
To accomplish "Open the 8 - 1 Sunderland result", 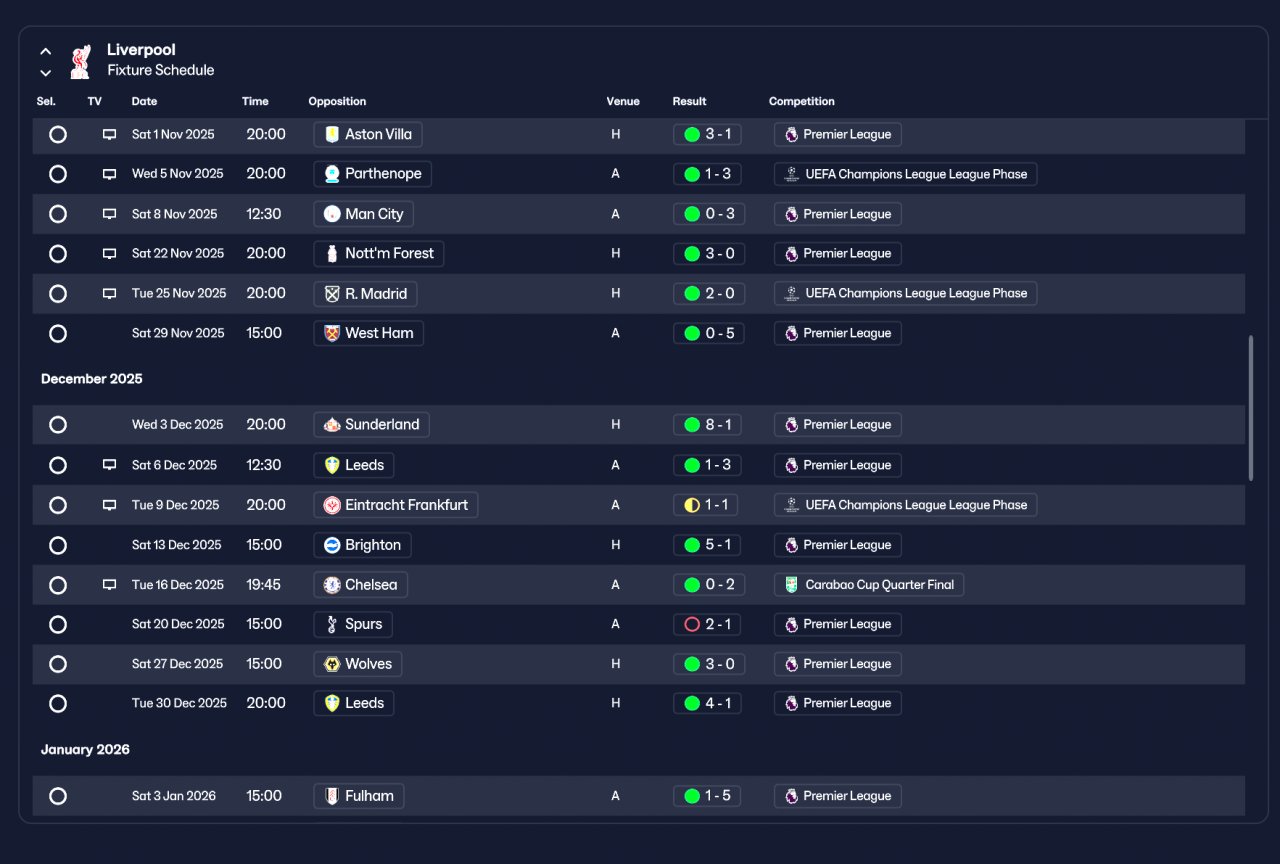I will [x=707, y=425].
